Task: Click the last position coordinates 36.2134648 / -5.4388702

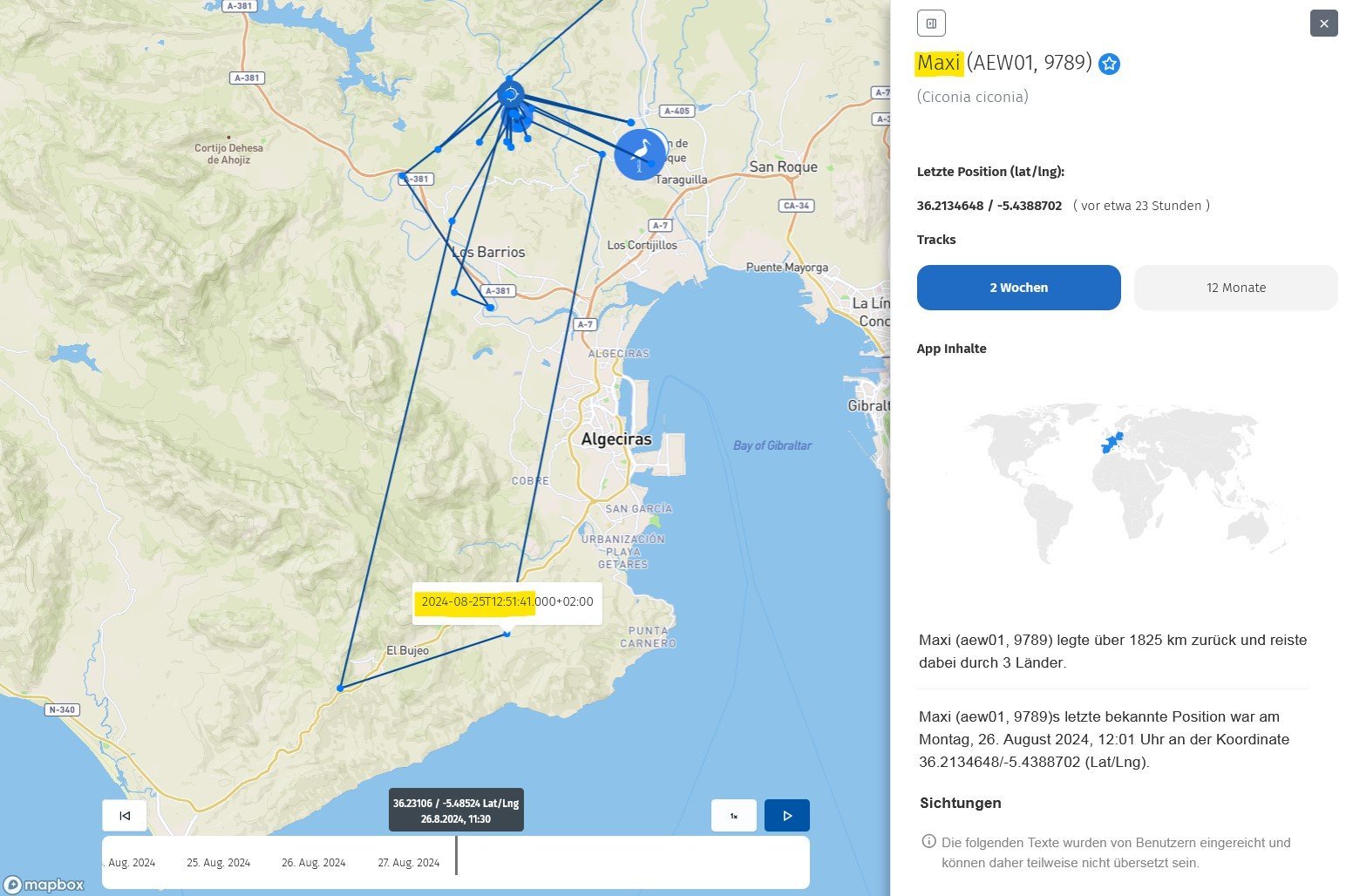Action: click(x=989, y=206)
